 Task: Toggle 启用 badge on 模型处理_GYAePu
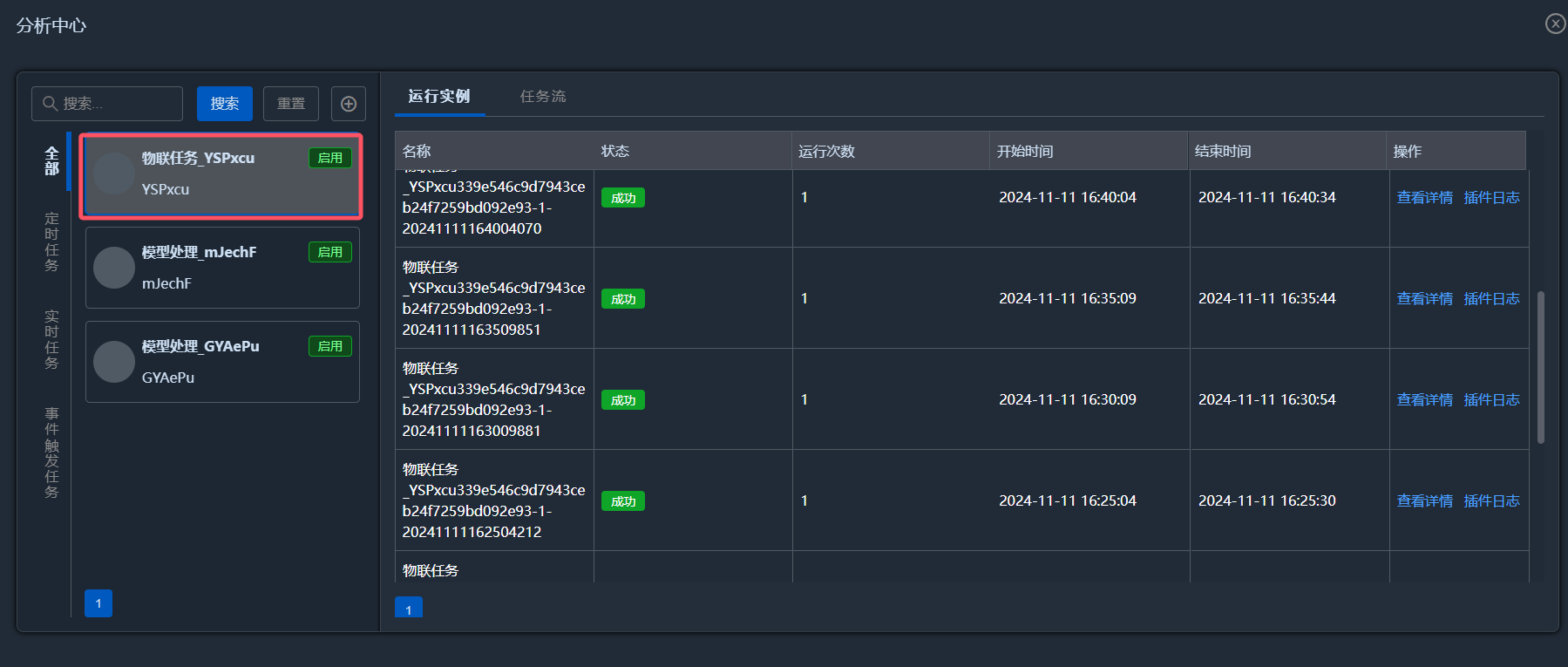329,346
